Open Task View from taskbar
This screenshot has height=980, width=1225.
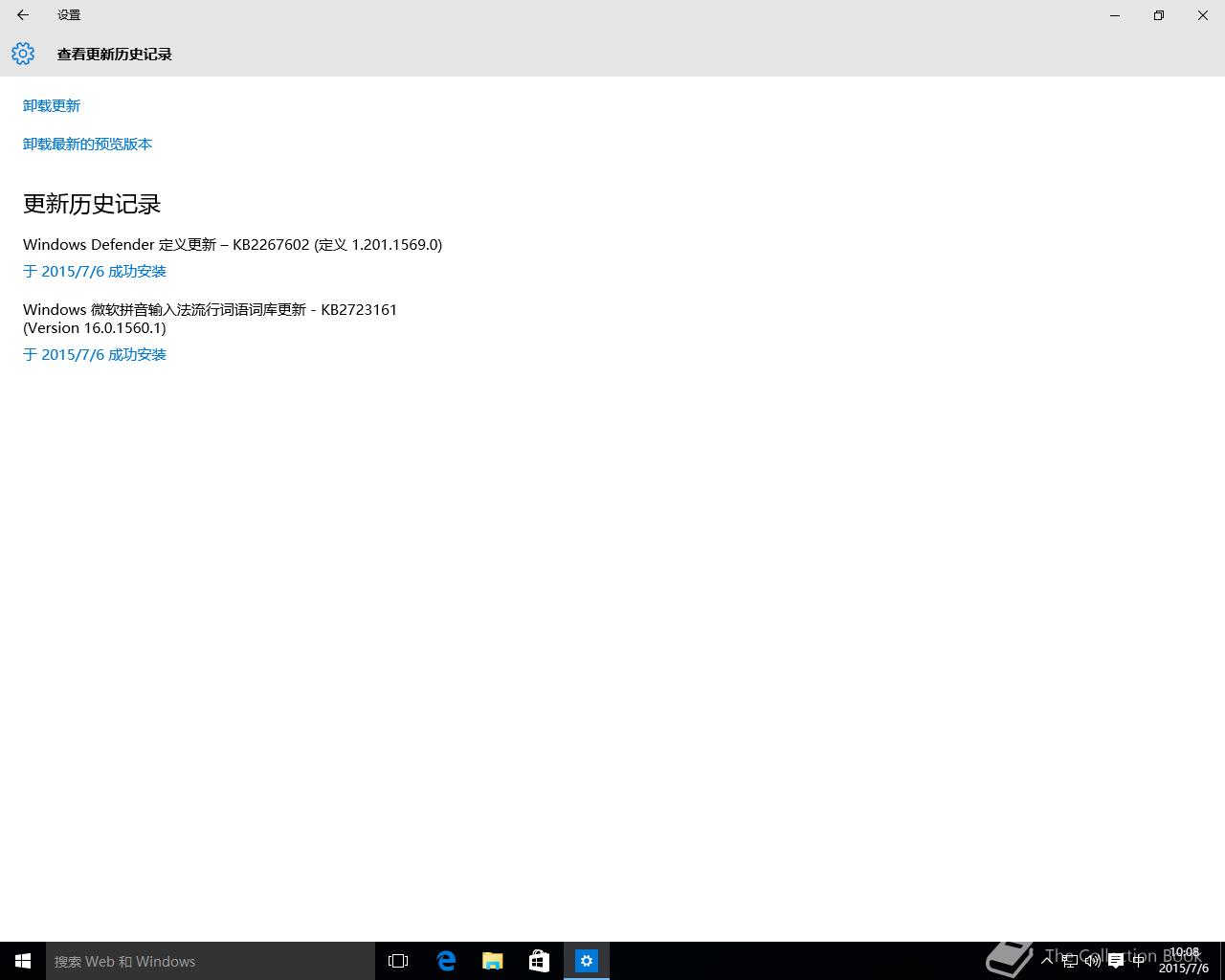(x=398, y=961)
